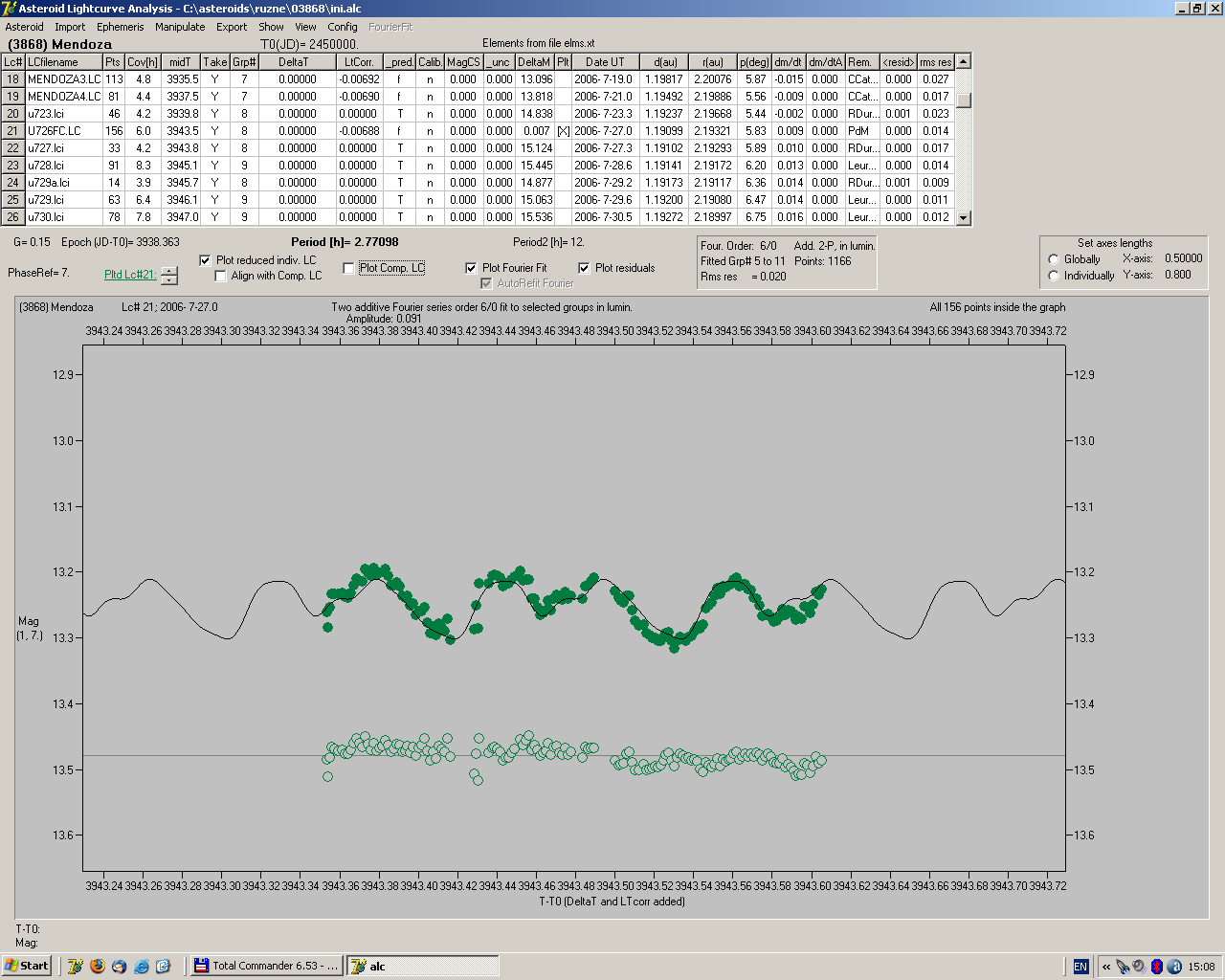This screenshot has width=1225, height=980.
Task: Click the rms res column header
Action: click(936, 62)
